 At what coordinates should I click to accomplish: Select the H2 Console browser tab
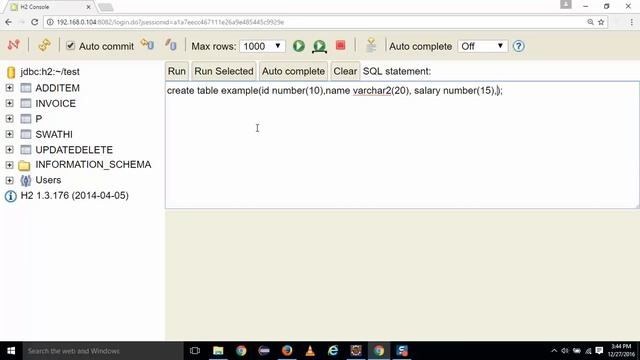click(49, 7)
